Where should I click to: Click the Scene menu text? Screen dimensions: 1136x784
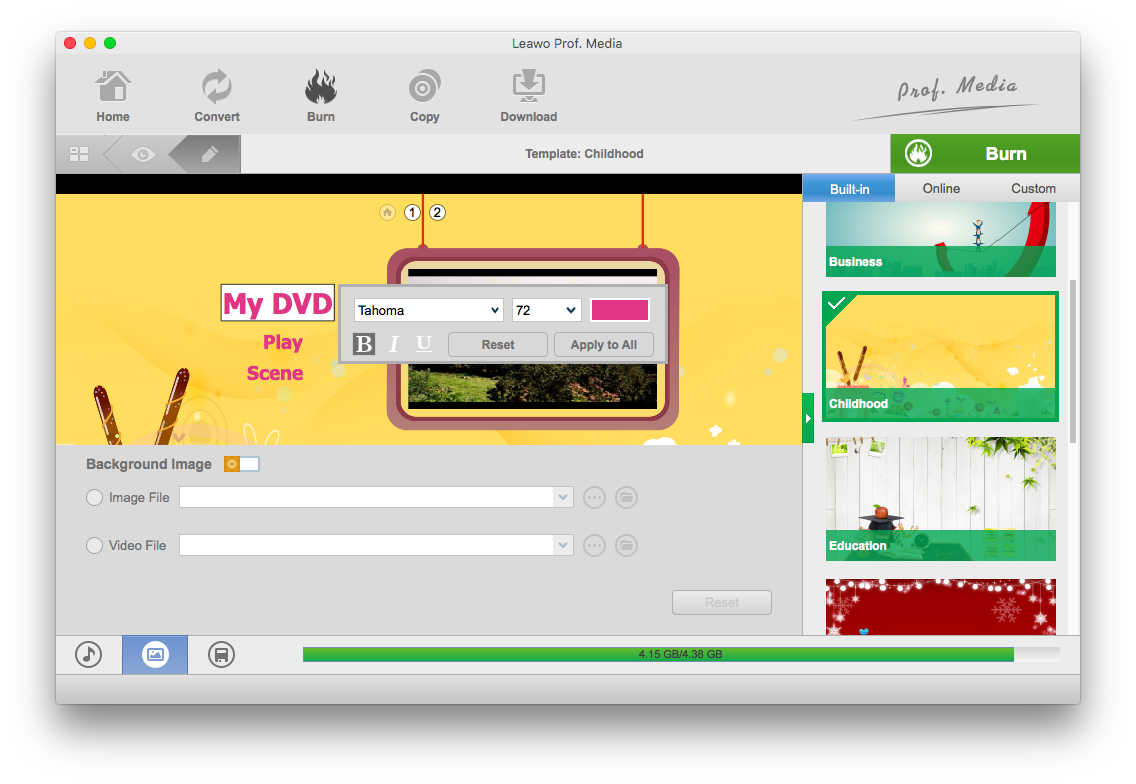click(275, 373)
